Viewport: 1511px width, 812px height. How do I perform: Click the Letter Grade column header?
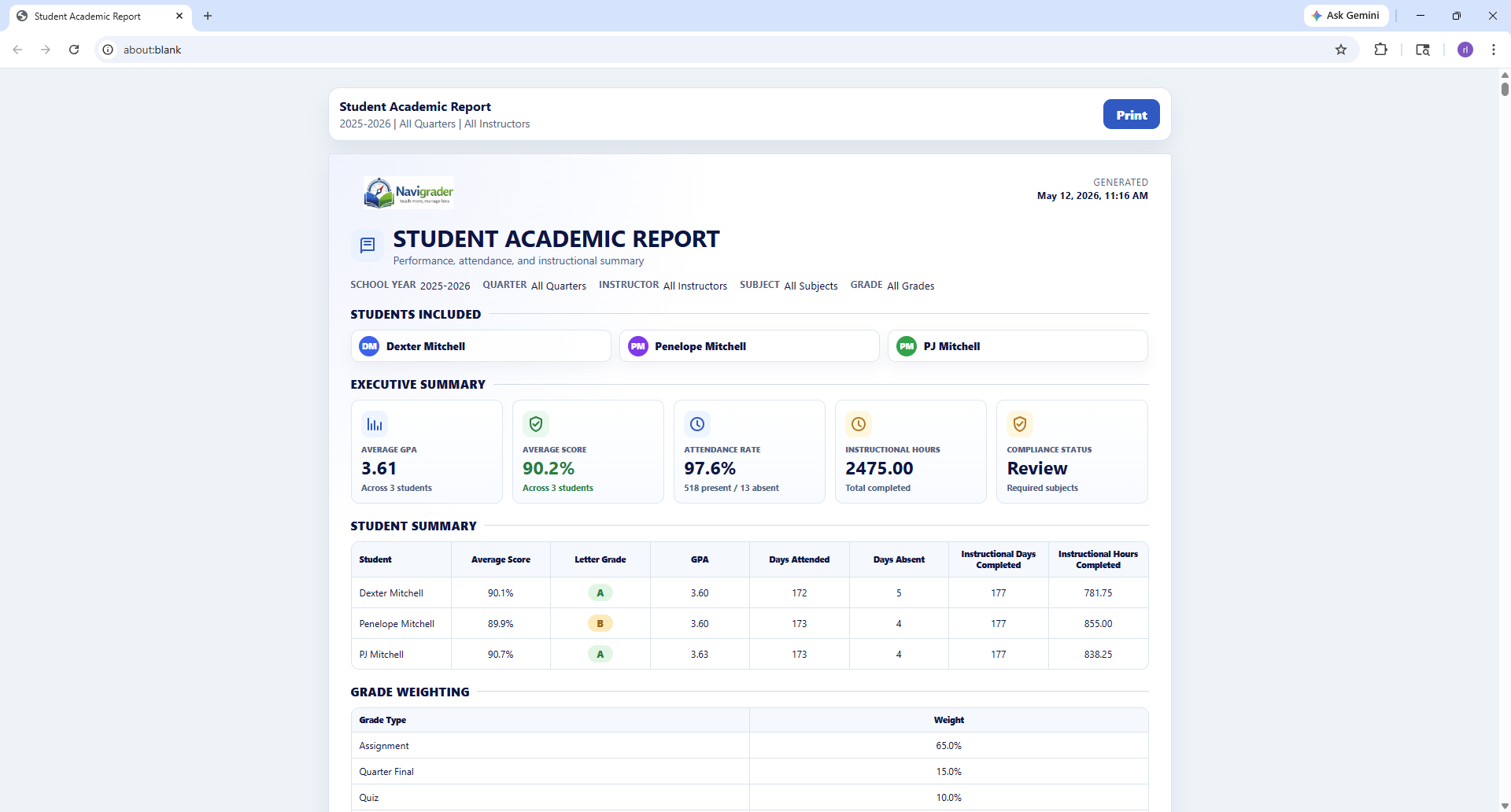coord(600,559)
